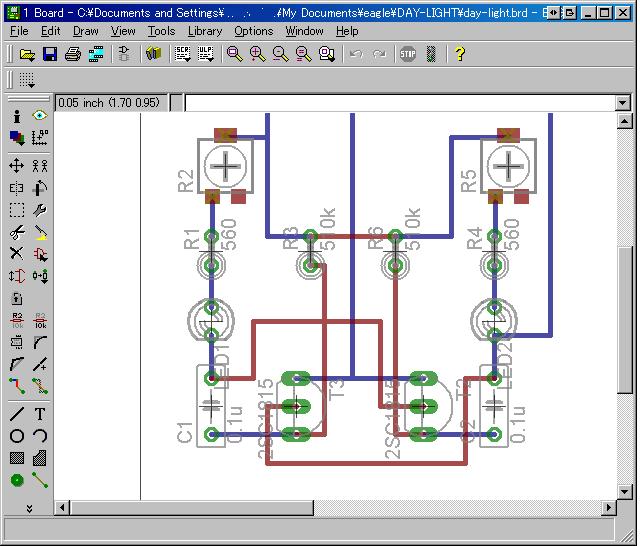
Task: Select the Rotate tool
Action: [40, 188]
